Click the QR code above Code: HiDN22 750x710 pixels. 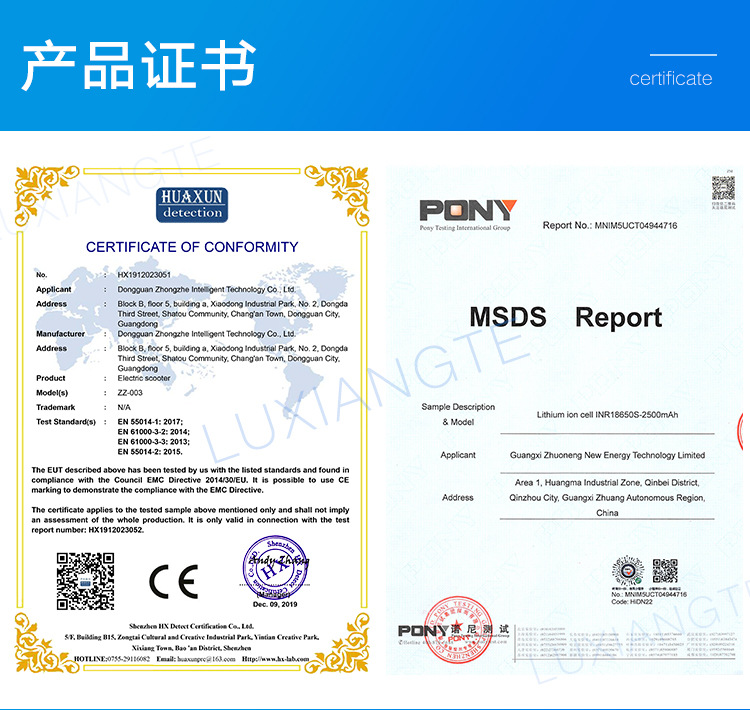[665, 571]
